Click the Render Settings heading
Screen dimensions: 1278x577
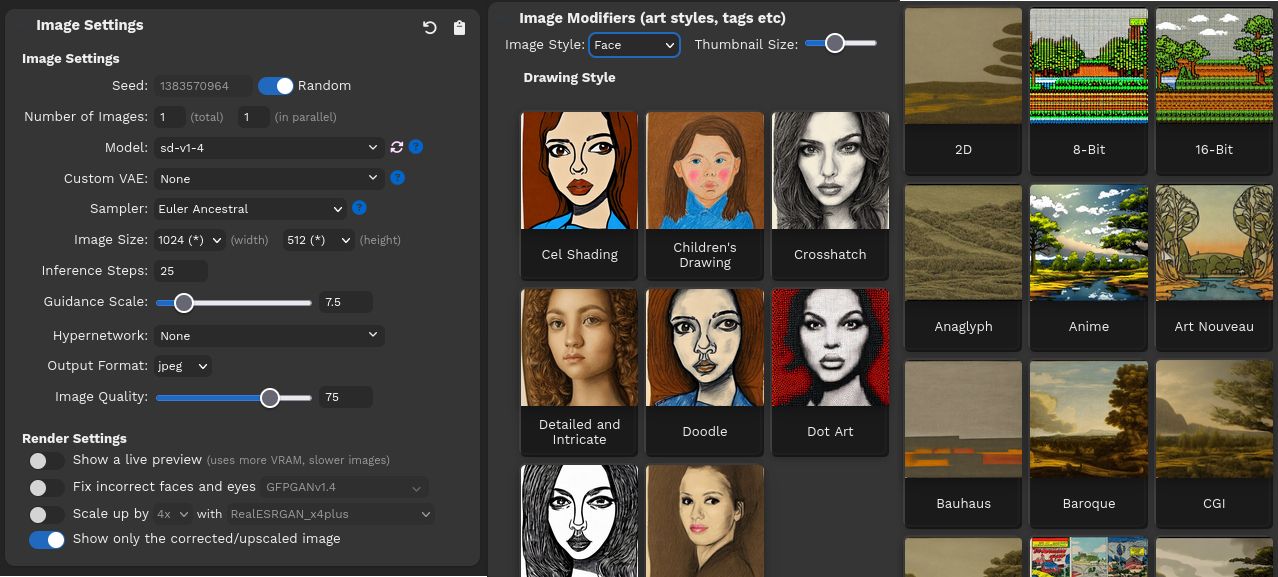[74, 439]
